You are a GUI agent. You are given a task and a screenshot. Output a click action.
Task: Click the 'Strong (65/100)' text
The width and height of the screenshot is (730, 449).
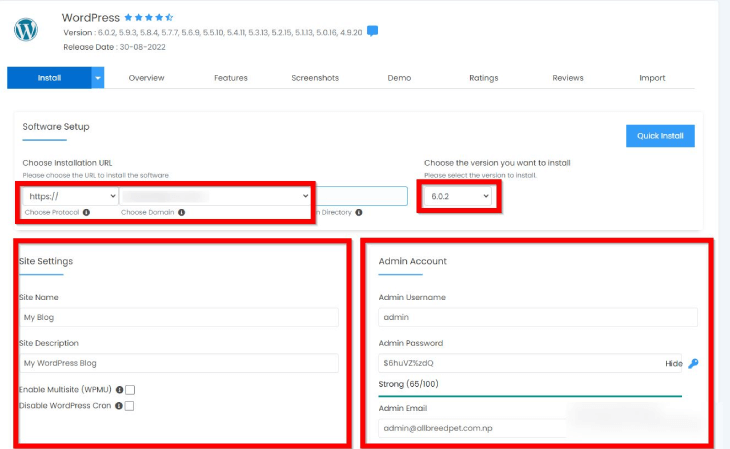click(x=408, y=384)
